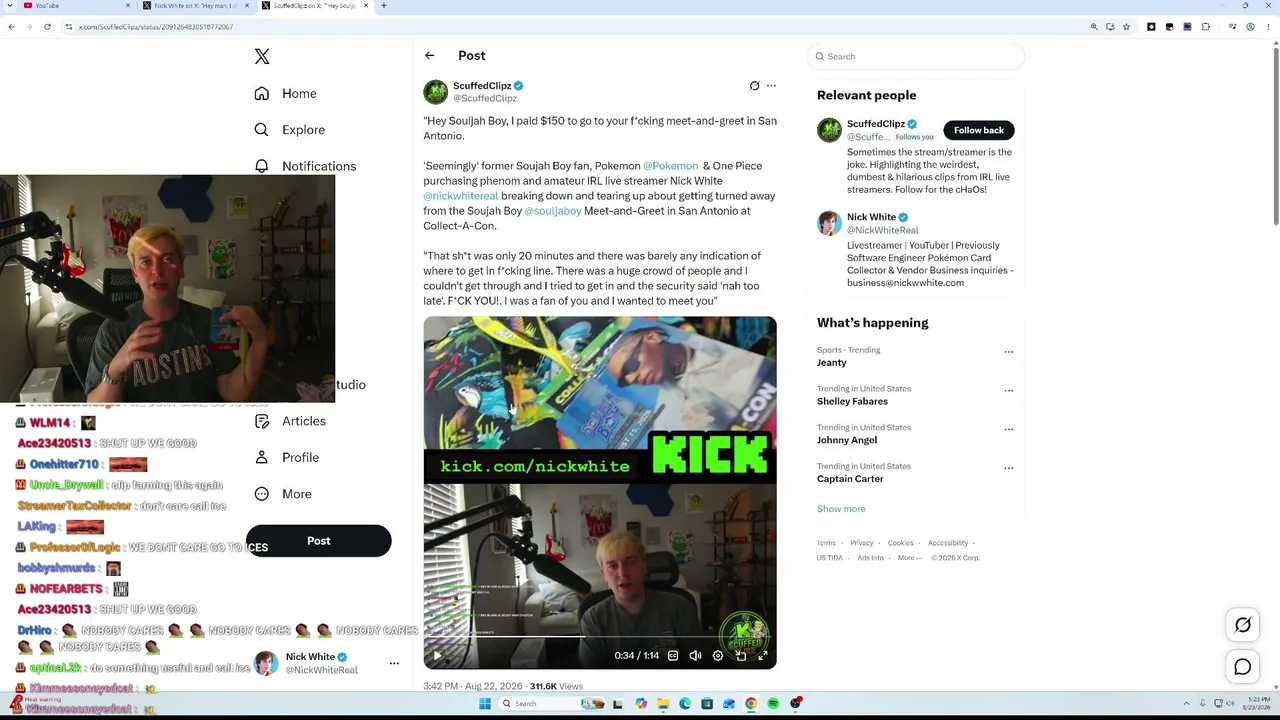This screenshot has width=1280, height=720.
Task: Seek on the video progress bar
Action: tap(599, 637)
